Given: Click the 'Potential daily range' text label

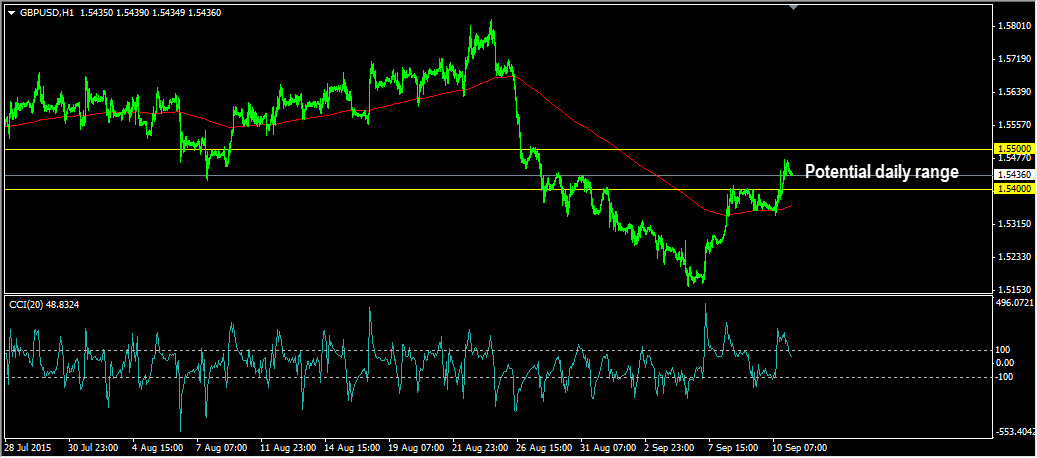Looking at the screenshot, I should click(x=882, y=172).
